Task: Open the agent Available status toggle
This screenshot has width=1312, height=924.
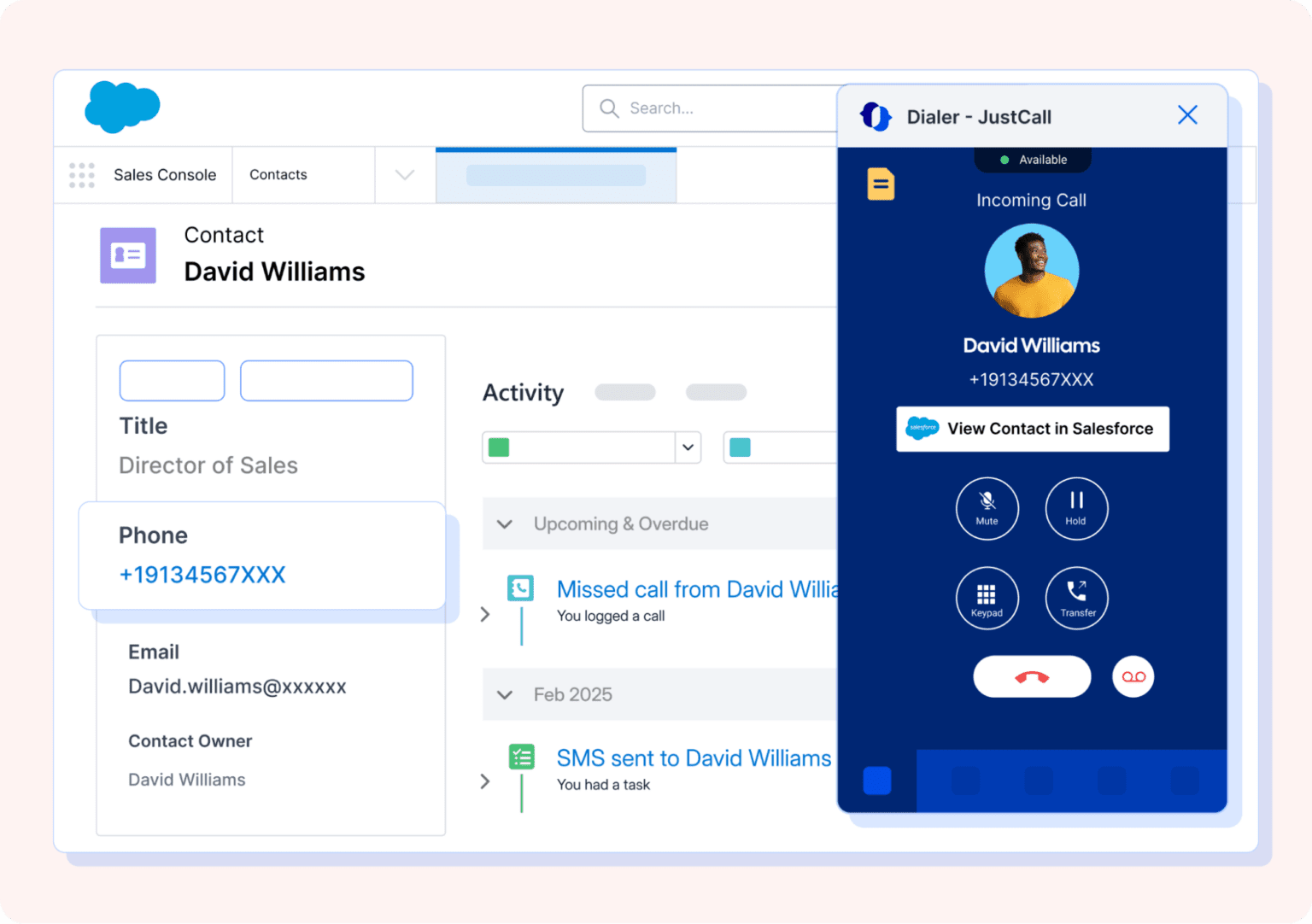Action: [1032, 159]
